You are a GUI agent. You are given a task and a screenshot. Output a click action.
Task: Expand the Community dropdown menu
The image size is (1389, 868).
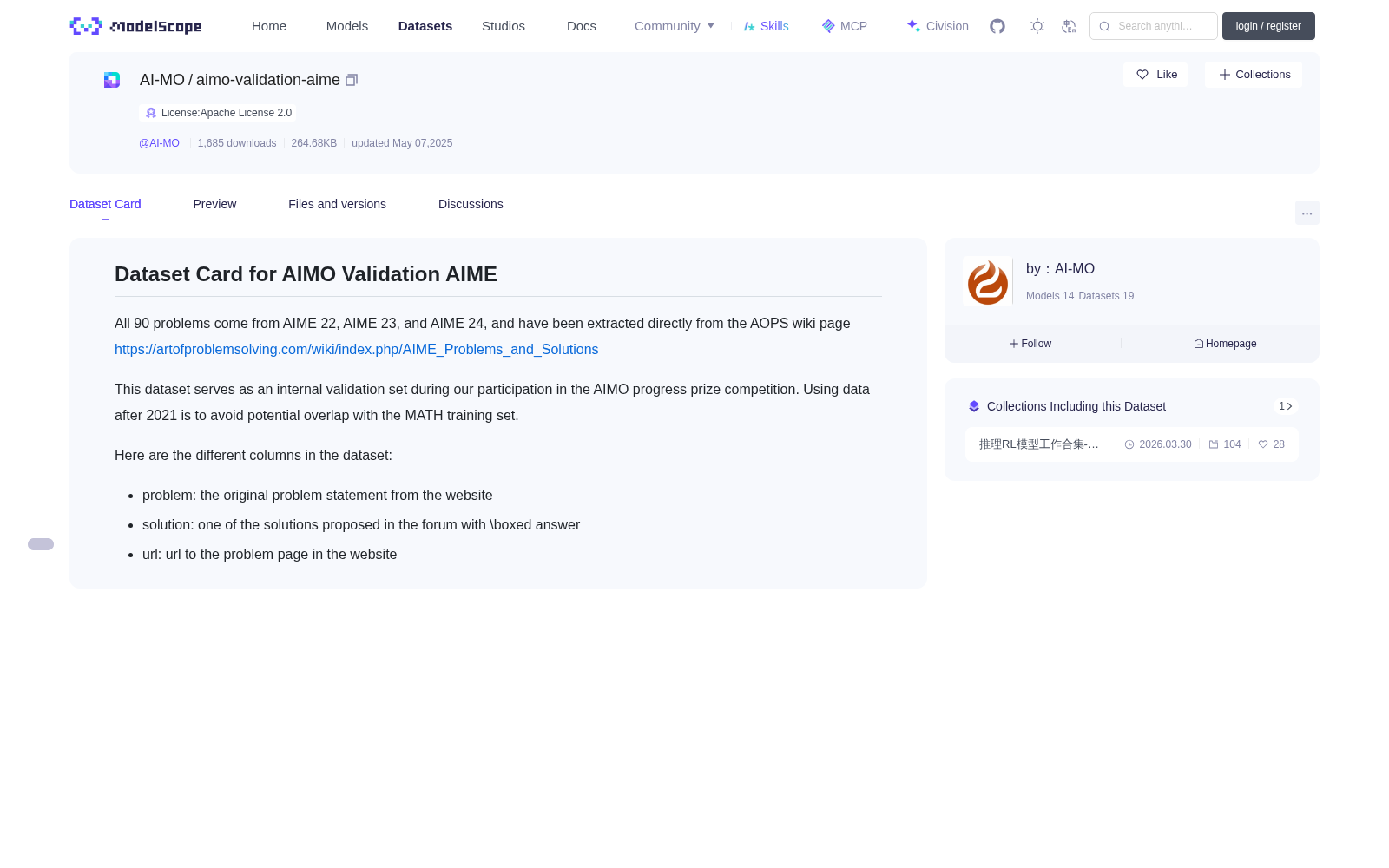point(675,26)
